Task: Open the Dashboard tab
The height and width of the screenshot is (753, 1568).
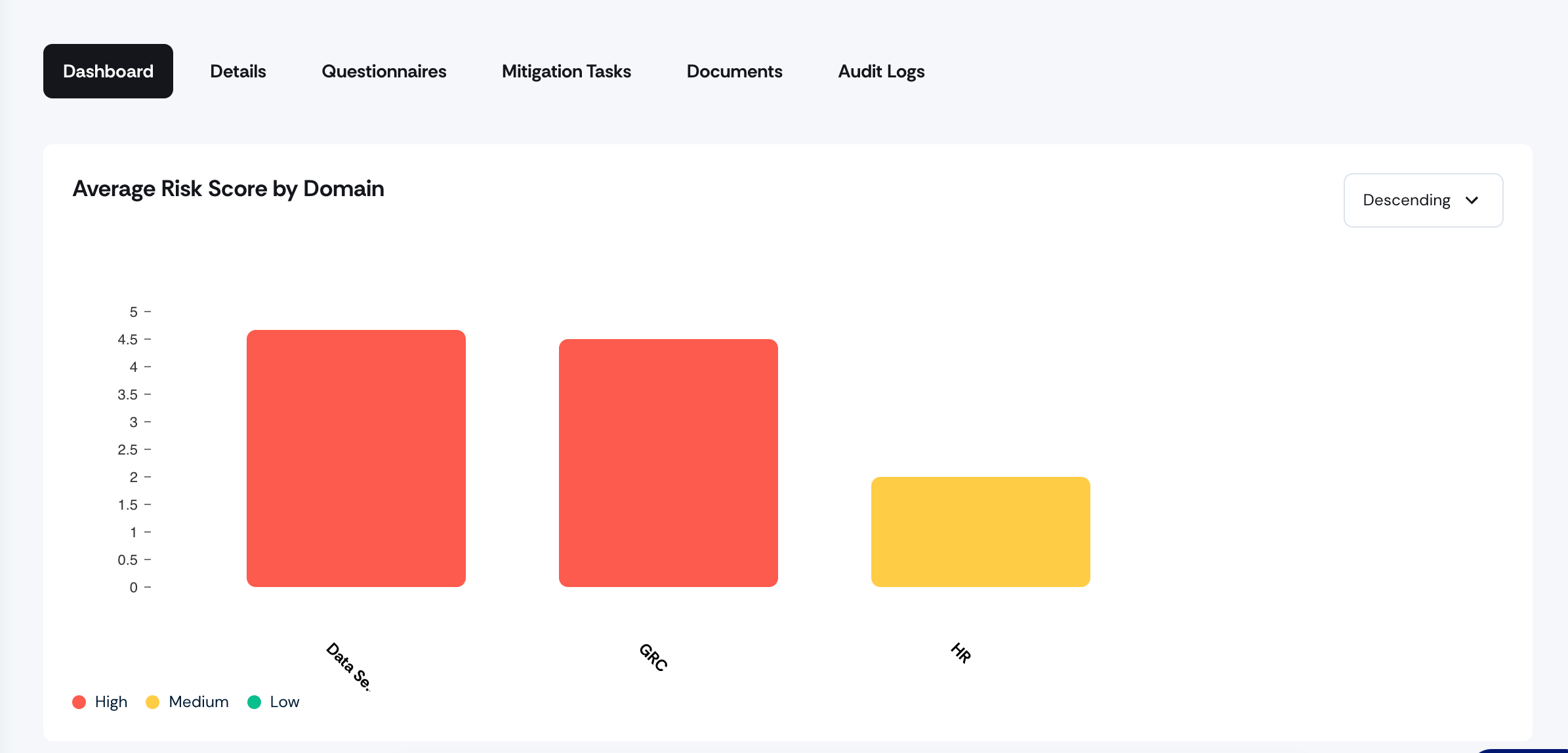Action: coord(108,71)
